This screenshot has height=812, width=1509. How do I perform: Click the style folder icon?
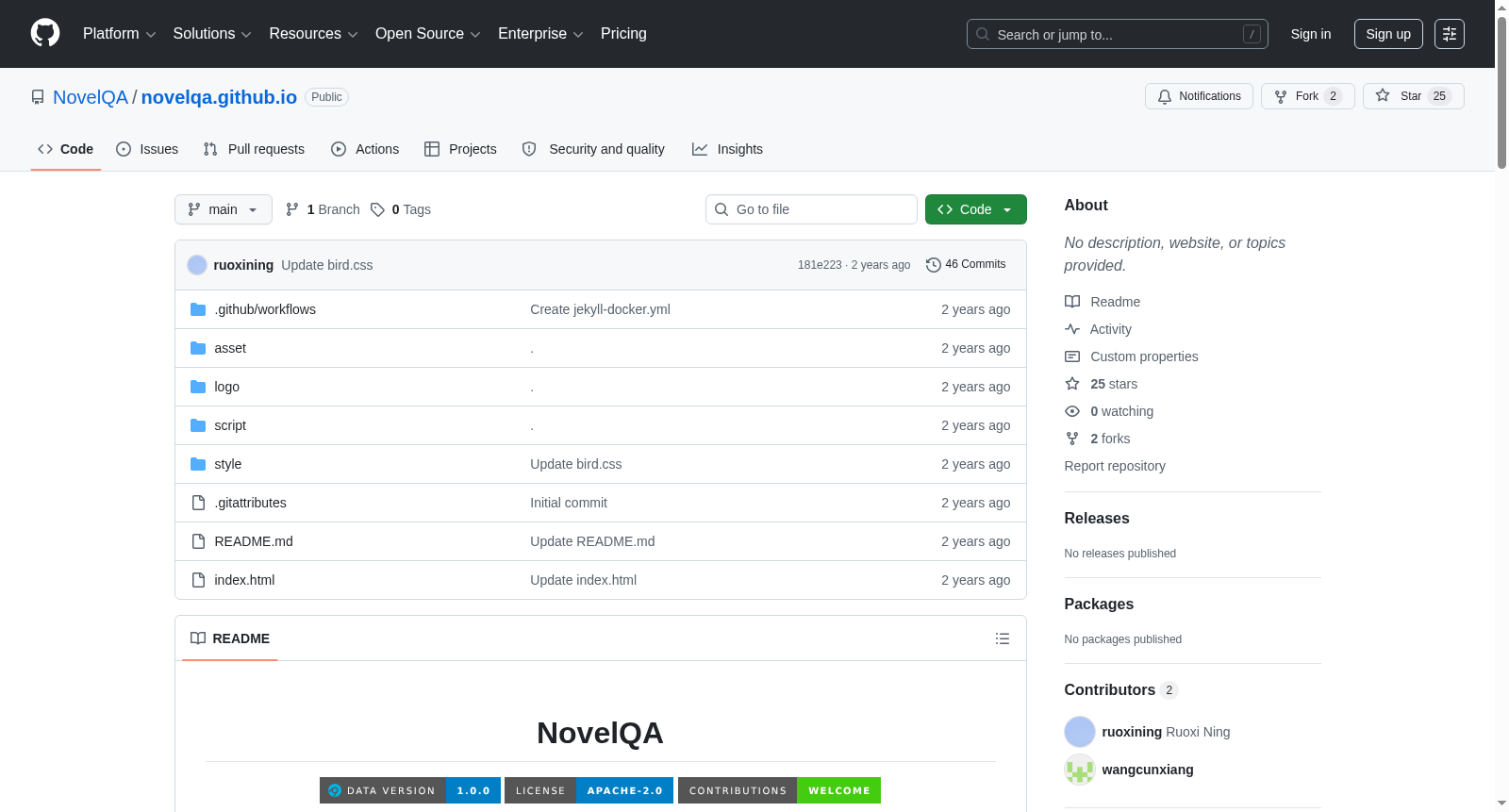[198, 464]
